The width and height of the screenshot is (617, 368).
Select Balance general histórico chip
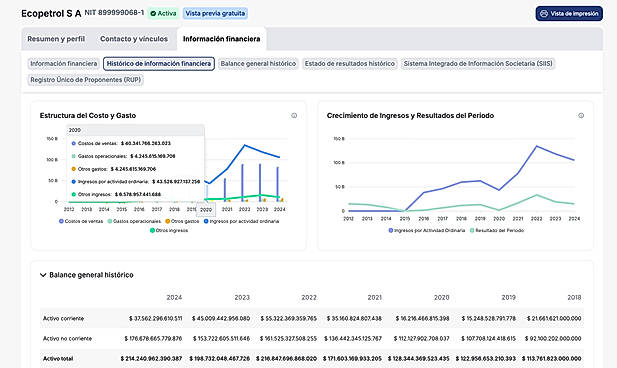click(258, 64)
